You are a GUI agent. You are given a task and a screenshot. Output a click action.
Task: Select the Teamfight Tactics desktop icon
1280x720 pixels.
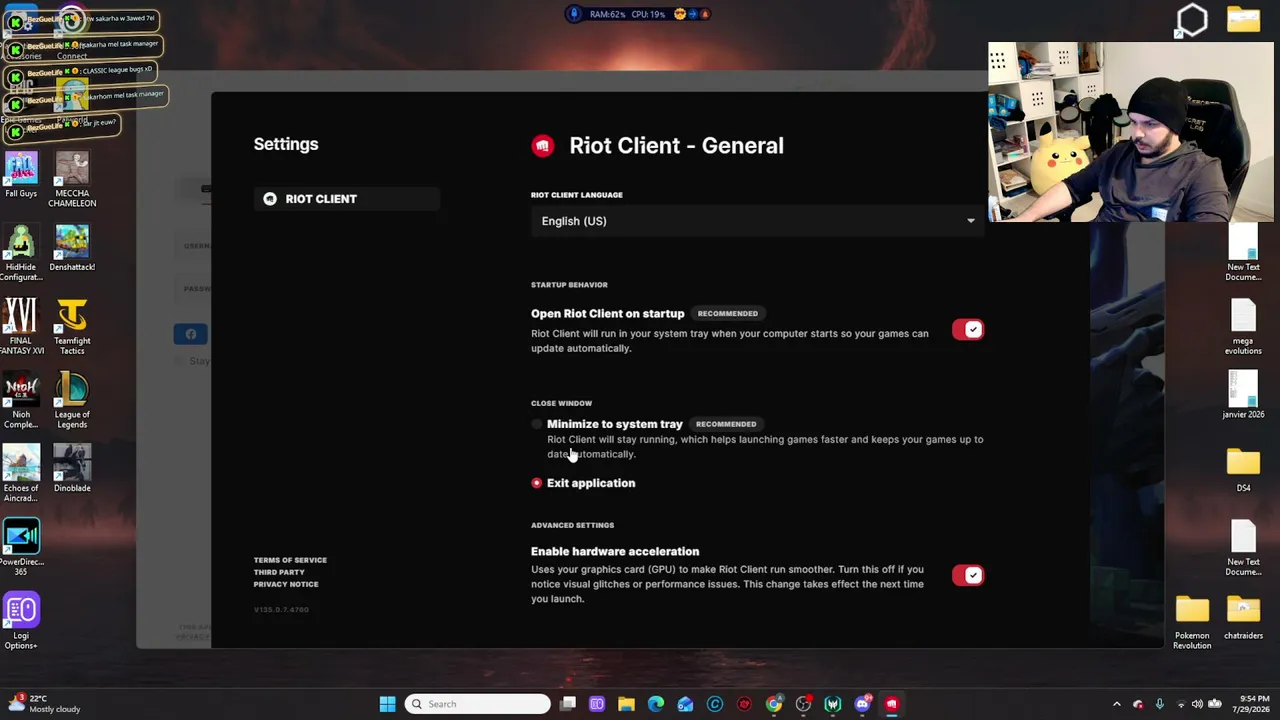click(x=72, y=327)
